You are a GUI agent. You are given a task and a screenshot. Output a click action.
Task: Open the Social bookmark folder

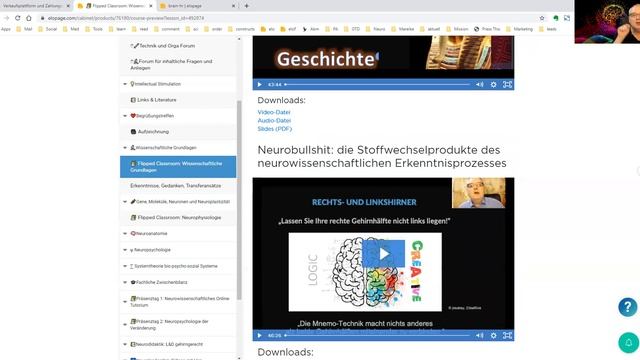tap(47, 29)
